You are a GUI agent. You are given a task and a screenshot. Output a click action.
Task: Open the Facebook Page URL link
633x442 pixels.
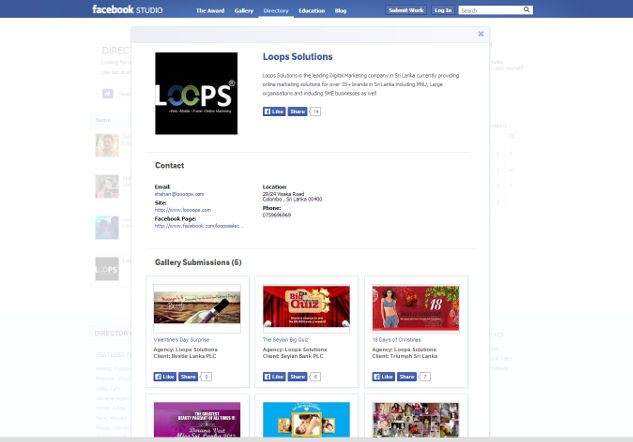click(x=199, y=226)
